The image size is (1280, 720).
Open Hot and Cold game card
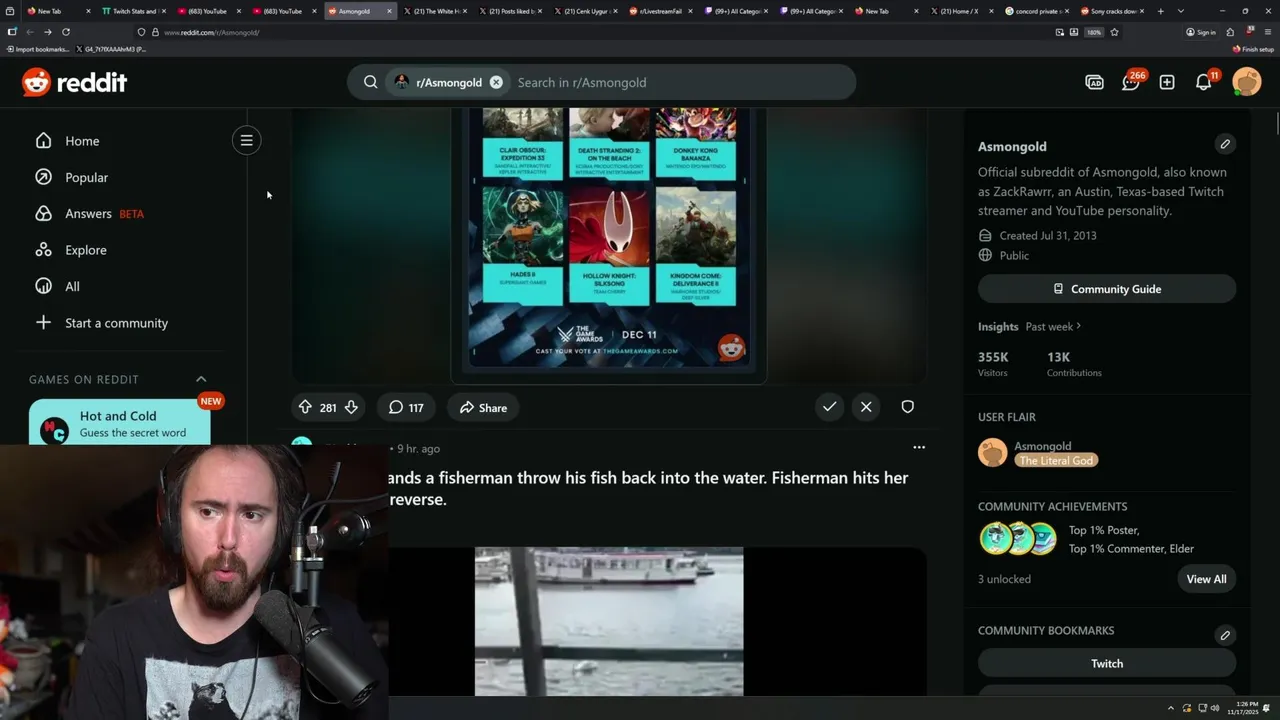point(120,423)
